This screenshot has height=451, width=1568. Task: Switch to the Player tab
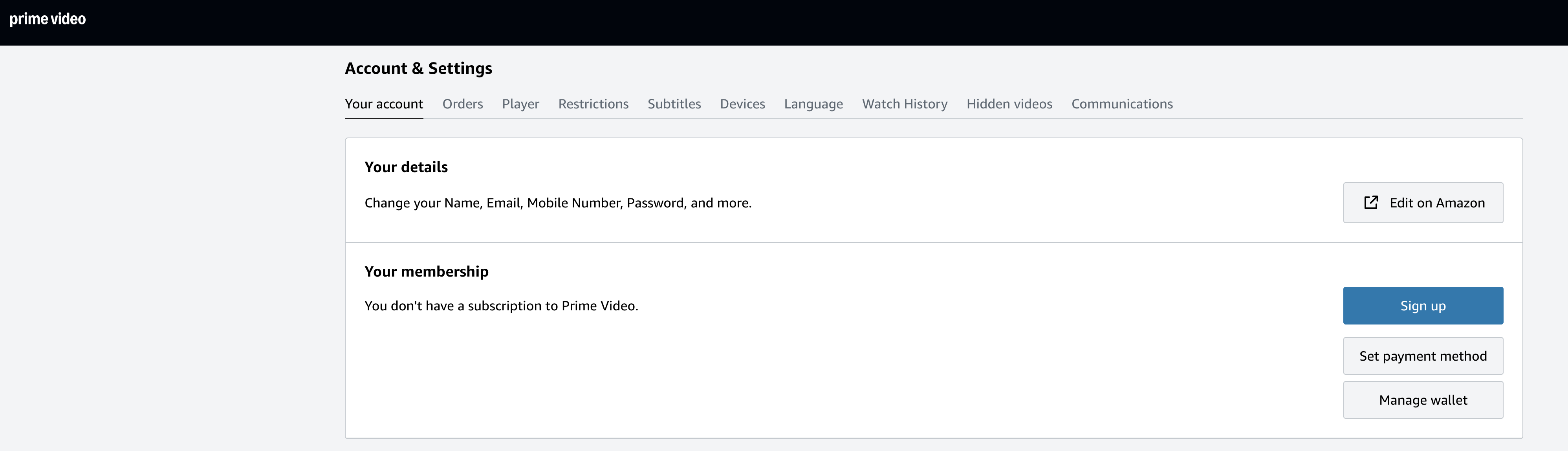pyautogui.click(x=520, y=104)
